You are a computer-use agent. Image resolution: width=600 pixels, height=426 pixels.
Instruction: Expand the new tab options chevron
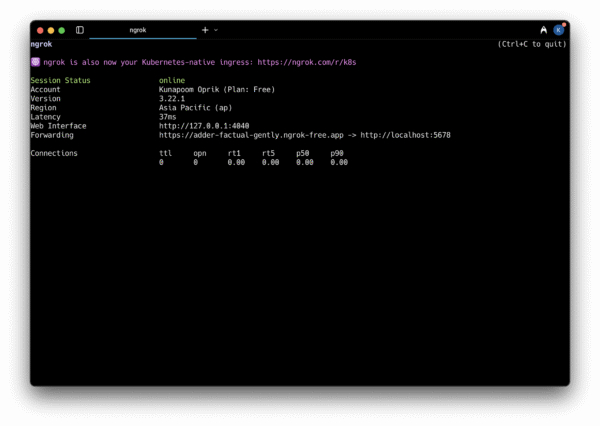pos(216,30)
